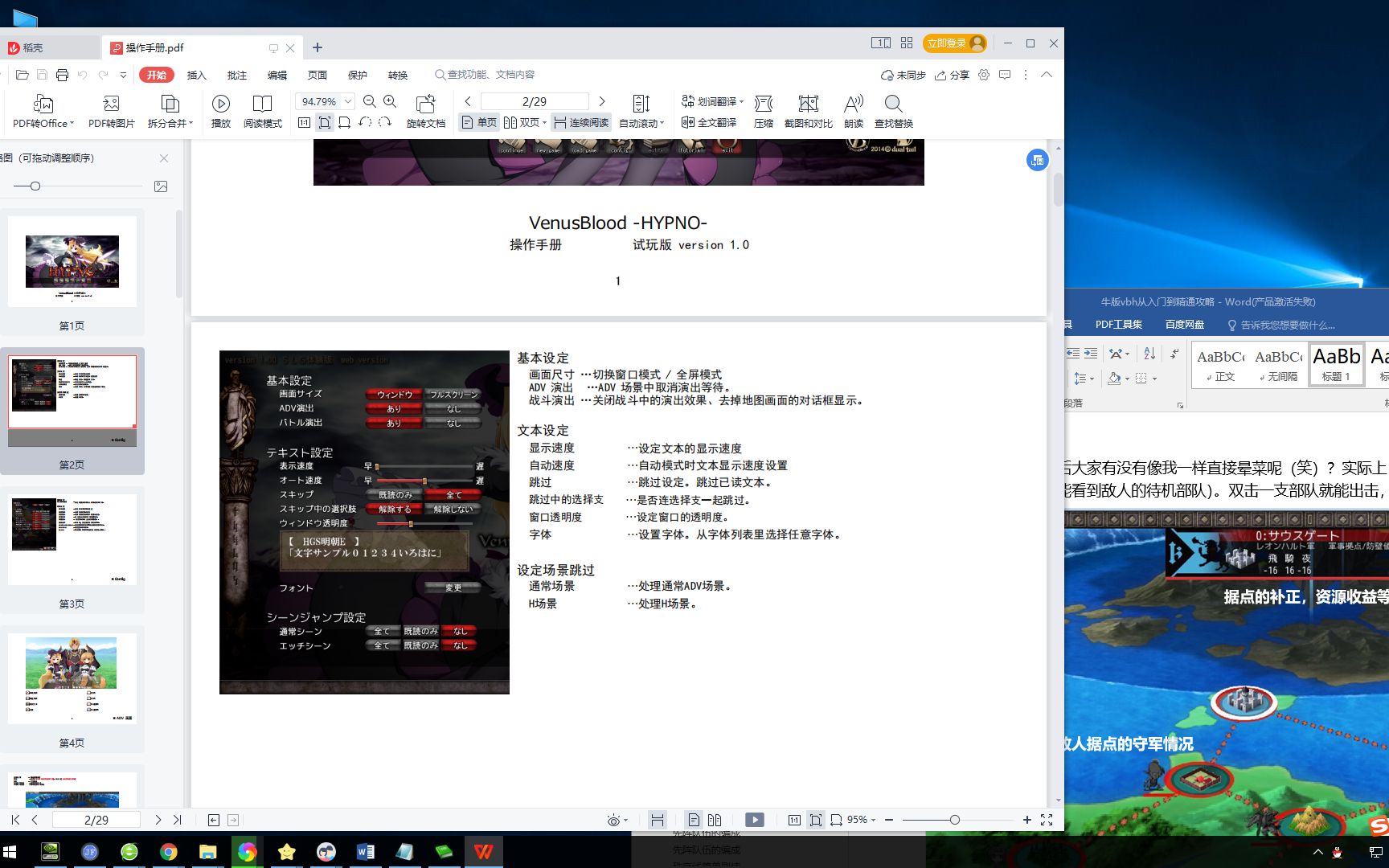Open the 批注 menu tab

tap(237, 75)
